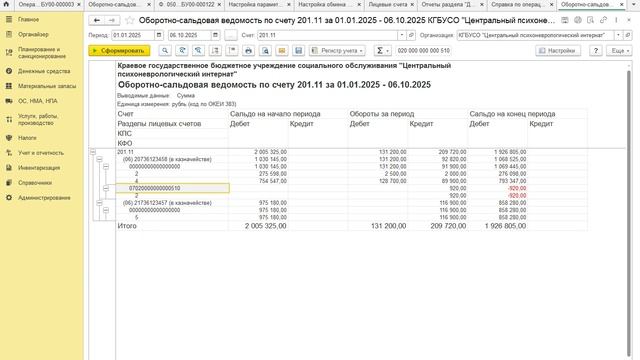Image resolution: width=640 pixels, height=360 pixels.
Task: Open Материальные запасы section
Action: [47, 86]
